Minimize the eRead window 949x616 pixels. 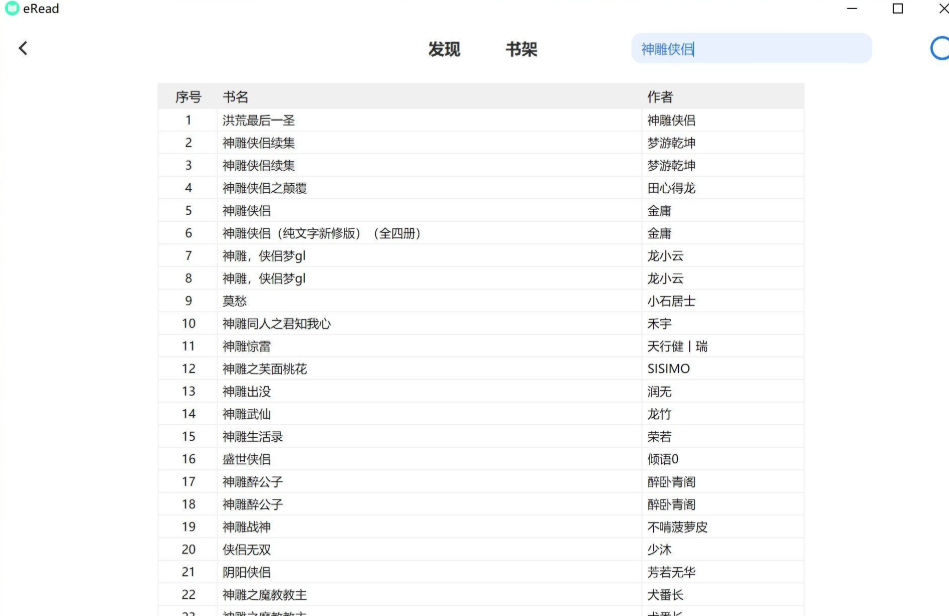point(852,8)
